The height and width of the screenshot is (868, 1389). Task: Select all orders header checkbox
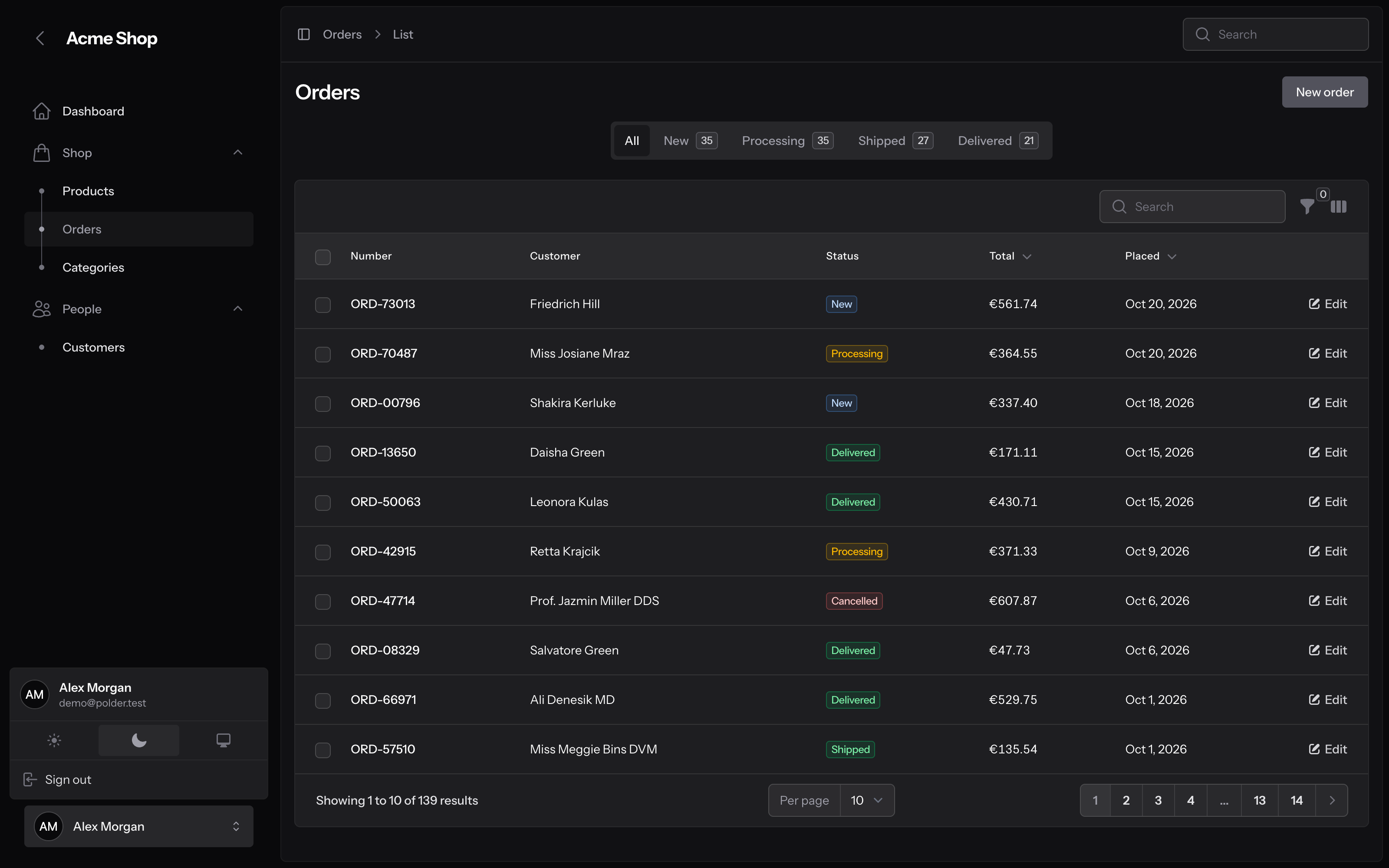(x=323, y=256)
